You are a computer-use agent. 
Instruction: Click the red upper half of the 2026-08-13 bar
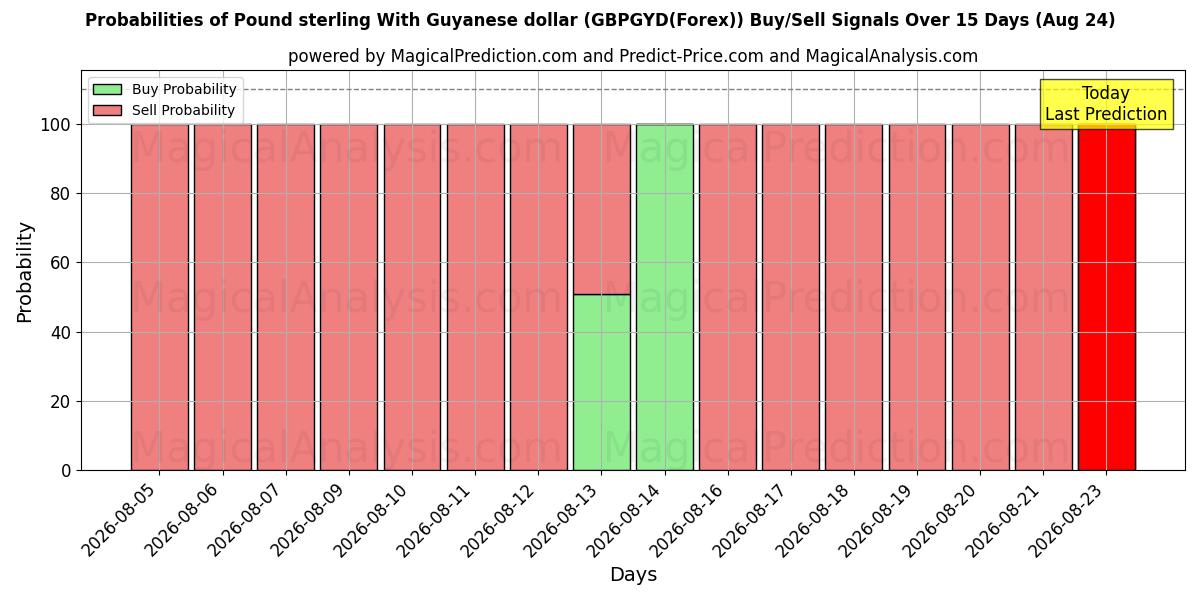pos(601,209)
